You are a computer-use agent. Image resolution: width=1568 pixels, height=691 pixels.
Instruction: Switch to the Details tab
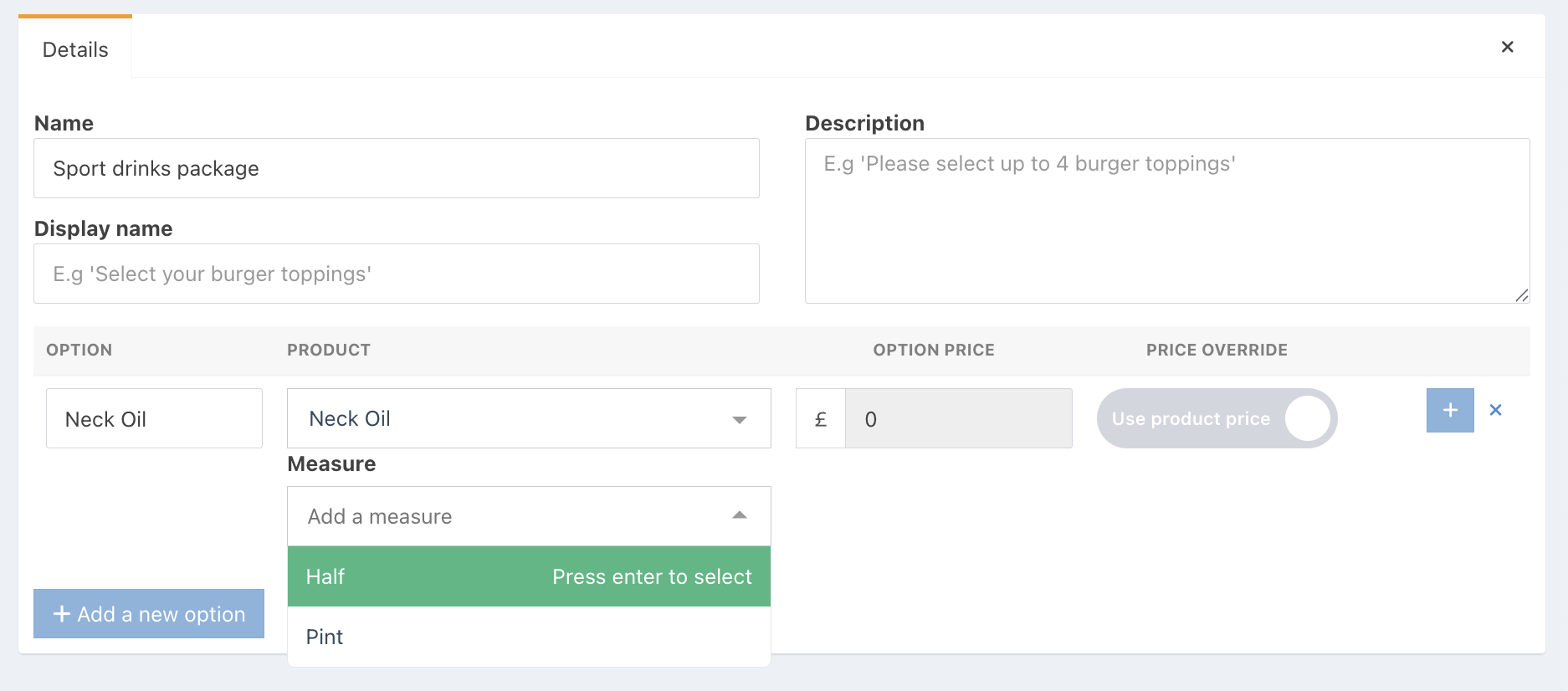75,49
